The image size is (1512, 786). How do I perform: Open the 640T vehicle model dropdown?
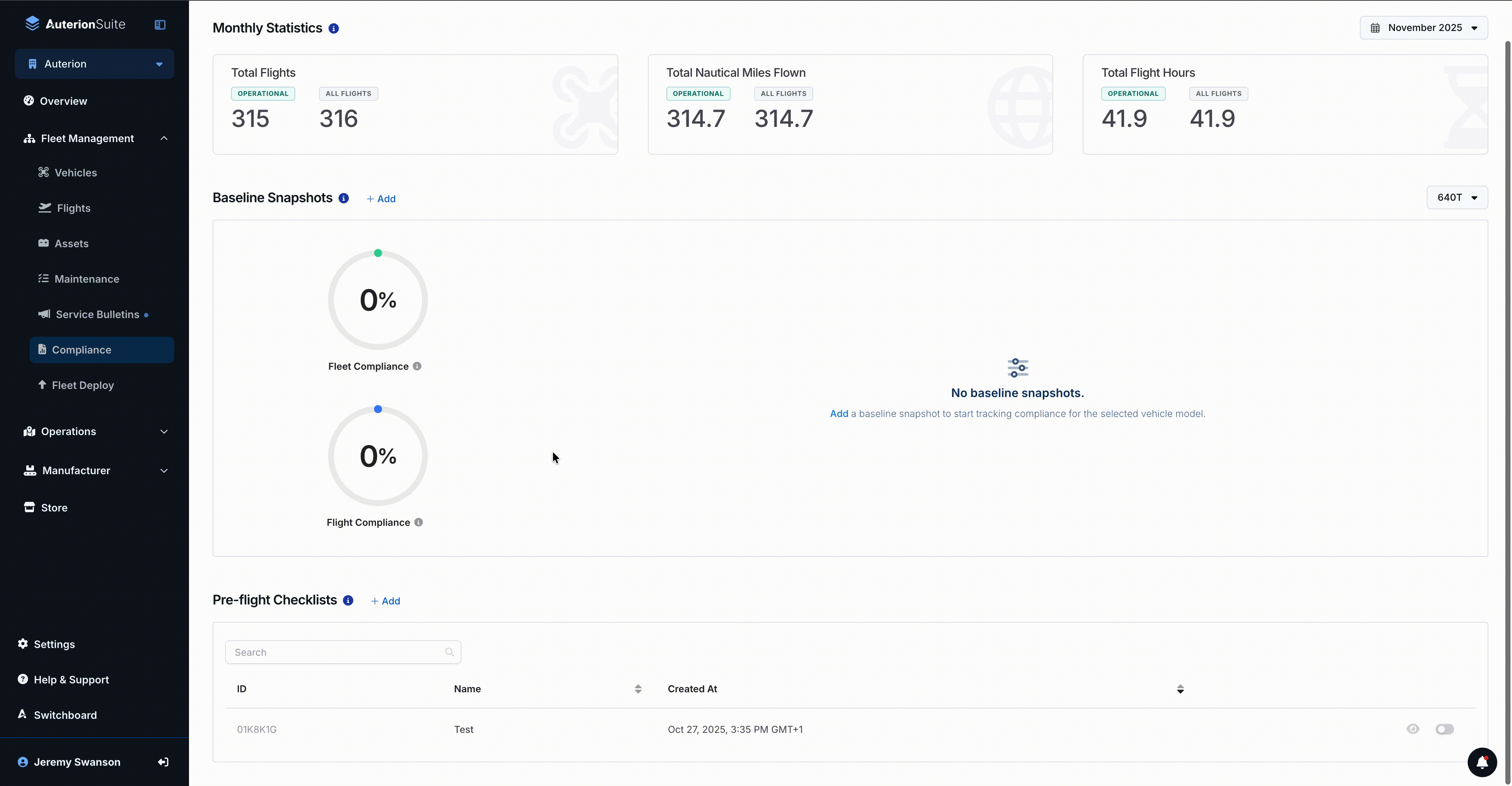pos(1457,198)
